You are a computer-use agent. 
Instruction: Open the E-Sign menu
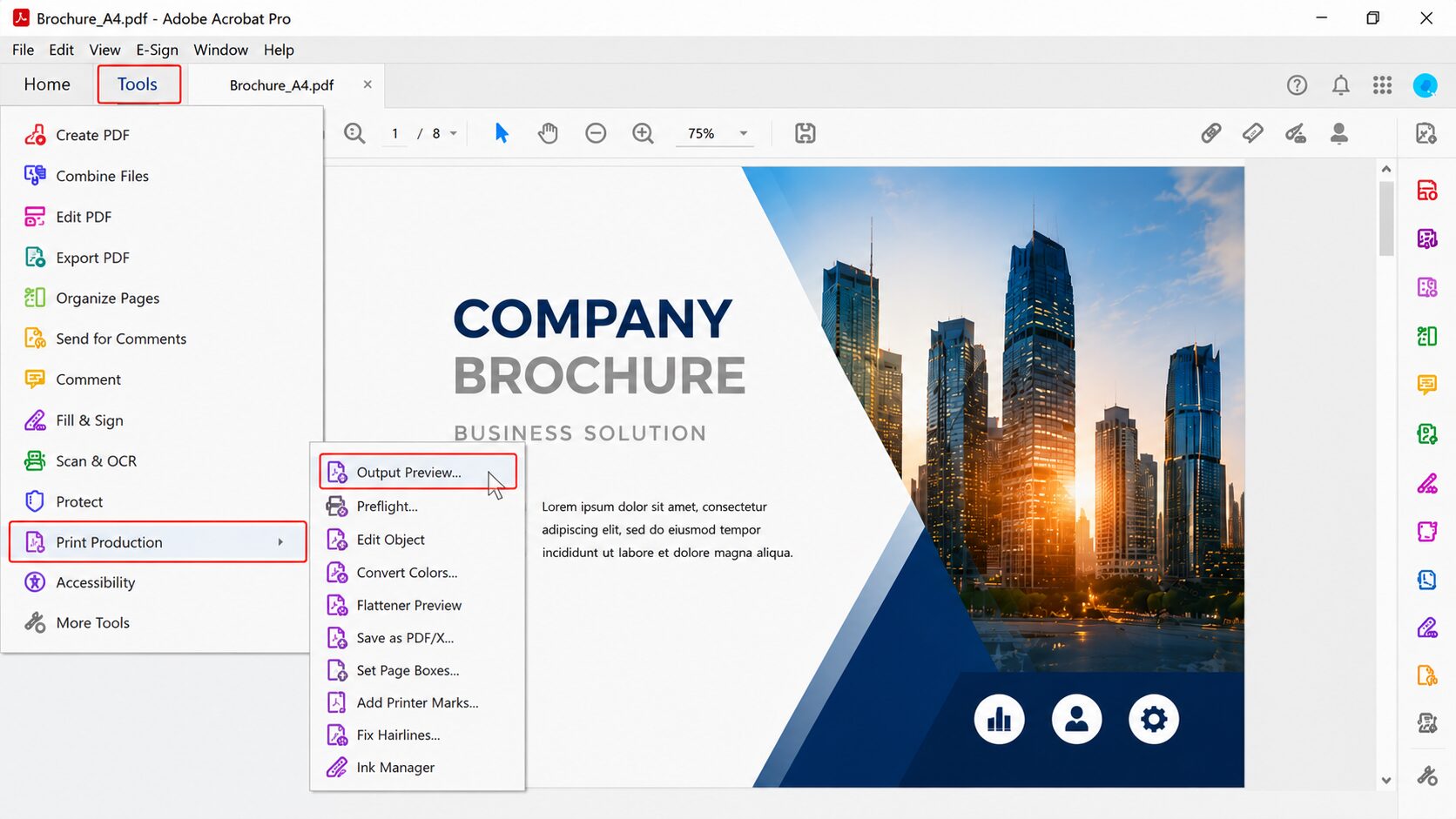pos(157,50)
